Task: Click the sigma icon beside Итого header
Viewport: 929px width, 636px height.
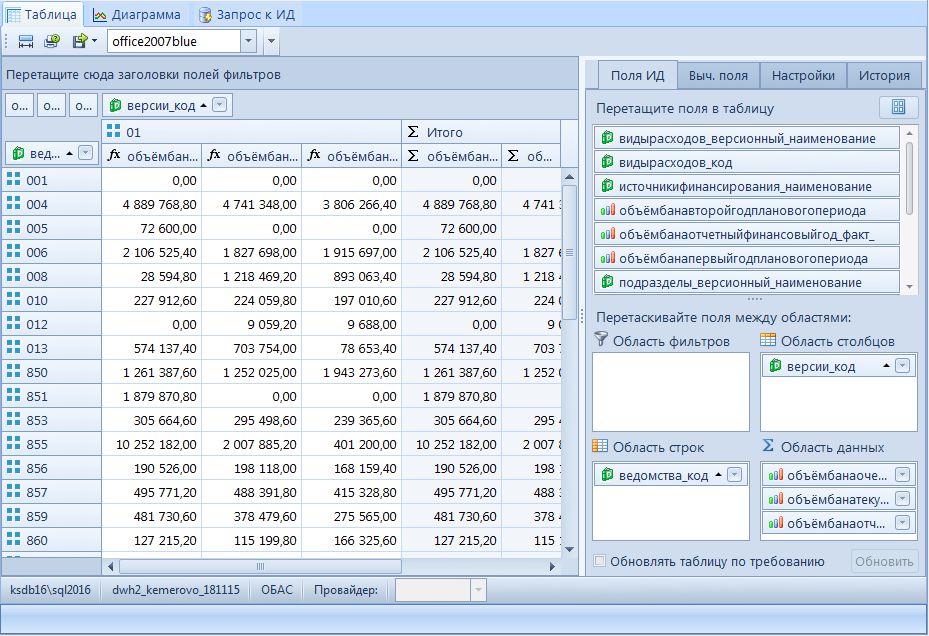Action: (413, 132)
